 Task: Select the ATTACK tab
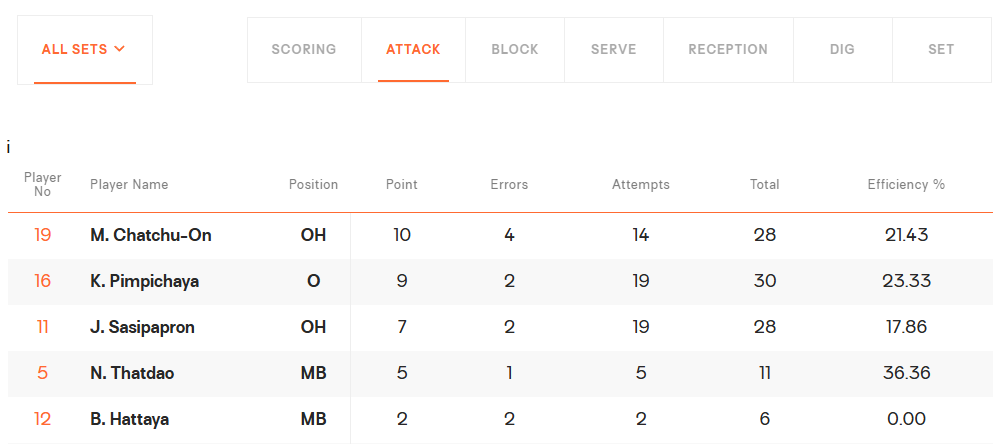pos(413,49)
